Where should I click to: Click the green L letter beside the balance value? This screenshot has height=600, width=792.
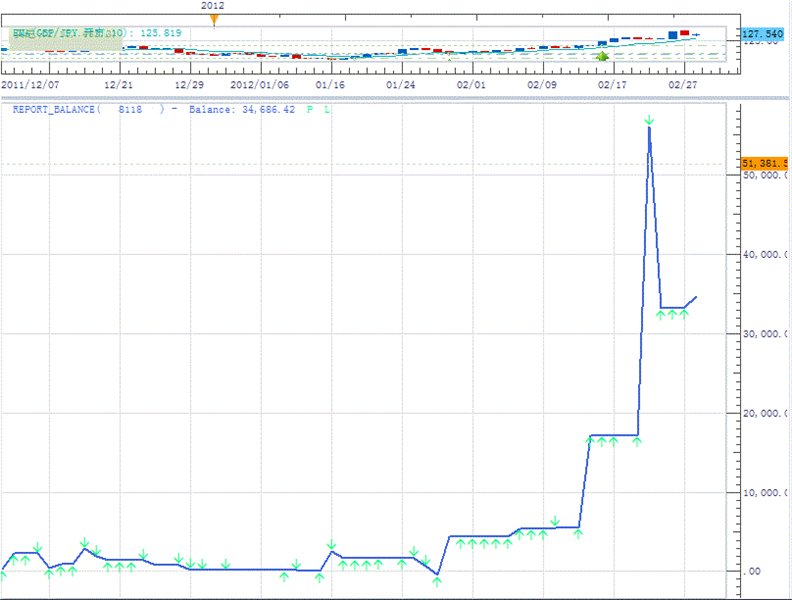coord(328,110)
